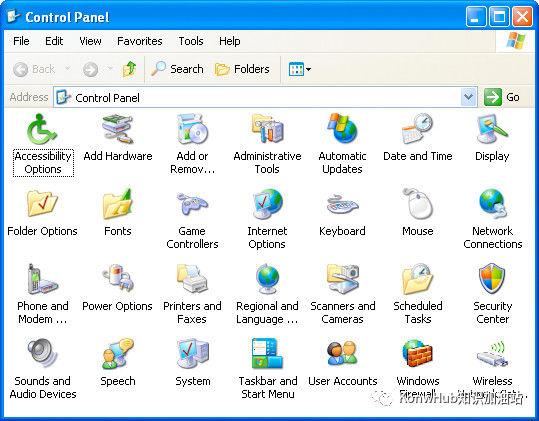The image size is (539, 421).
Task: Open User Accounts icon
Action: pos(342,354)
